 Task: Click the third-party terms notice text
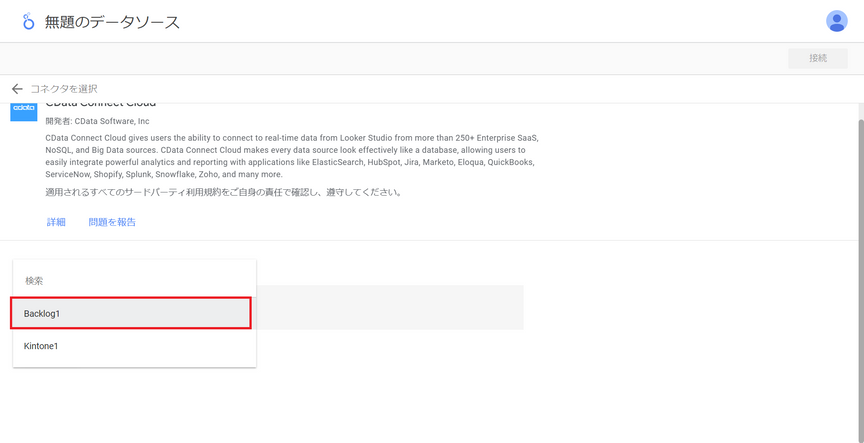pyautogui.click(x=223, y=193)
